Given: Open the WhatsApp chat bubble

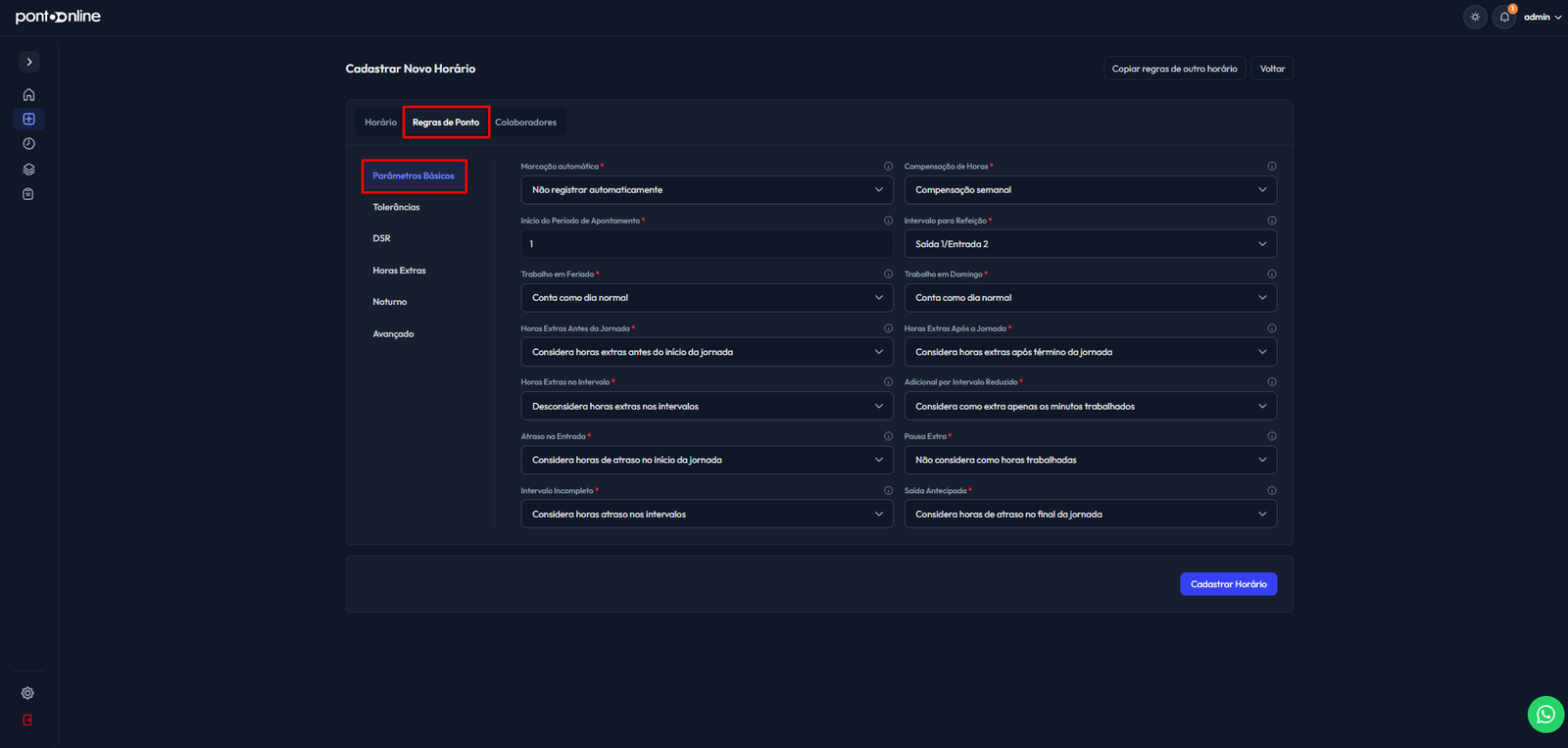Looking at the screenshot, I should [x=1545, y=714].
